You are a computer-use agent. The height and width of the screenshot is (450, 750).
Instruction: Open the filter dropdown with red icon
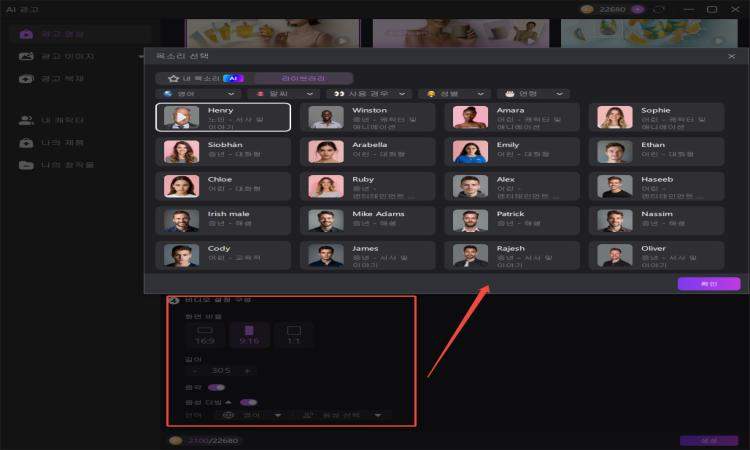click(x=283, y=94)
